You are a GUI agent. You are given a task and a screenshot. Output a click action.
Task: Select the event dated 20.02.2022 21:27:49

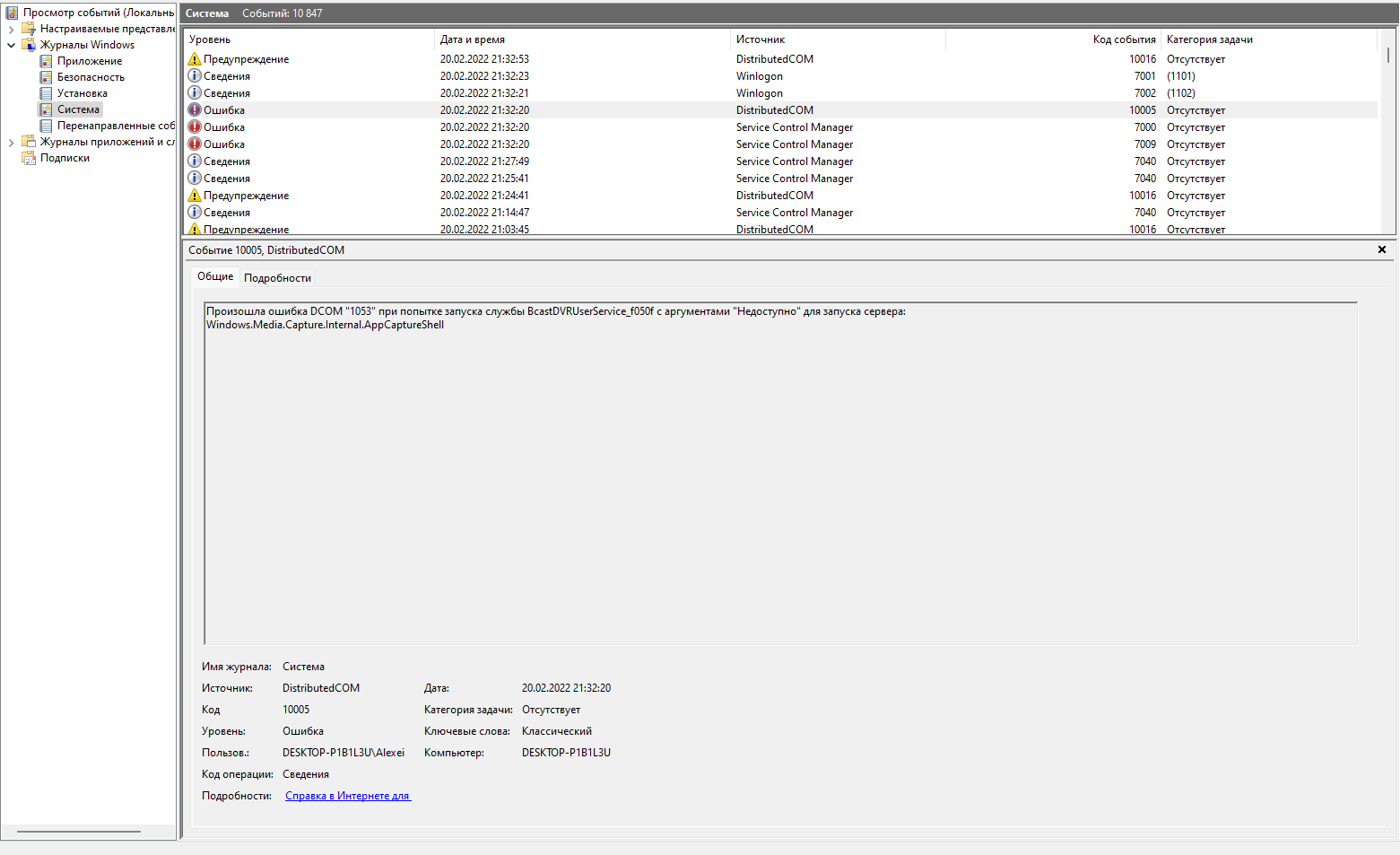pyautogui.click(x=484, y=161)
